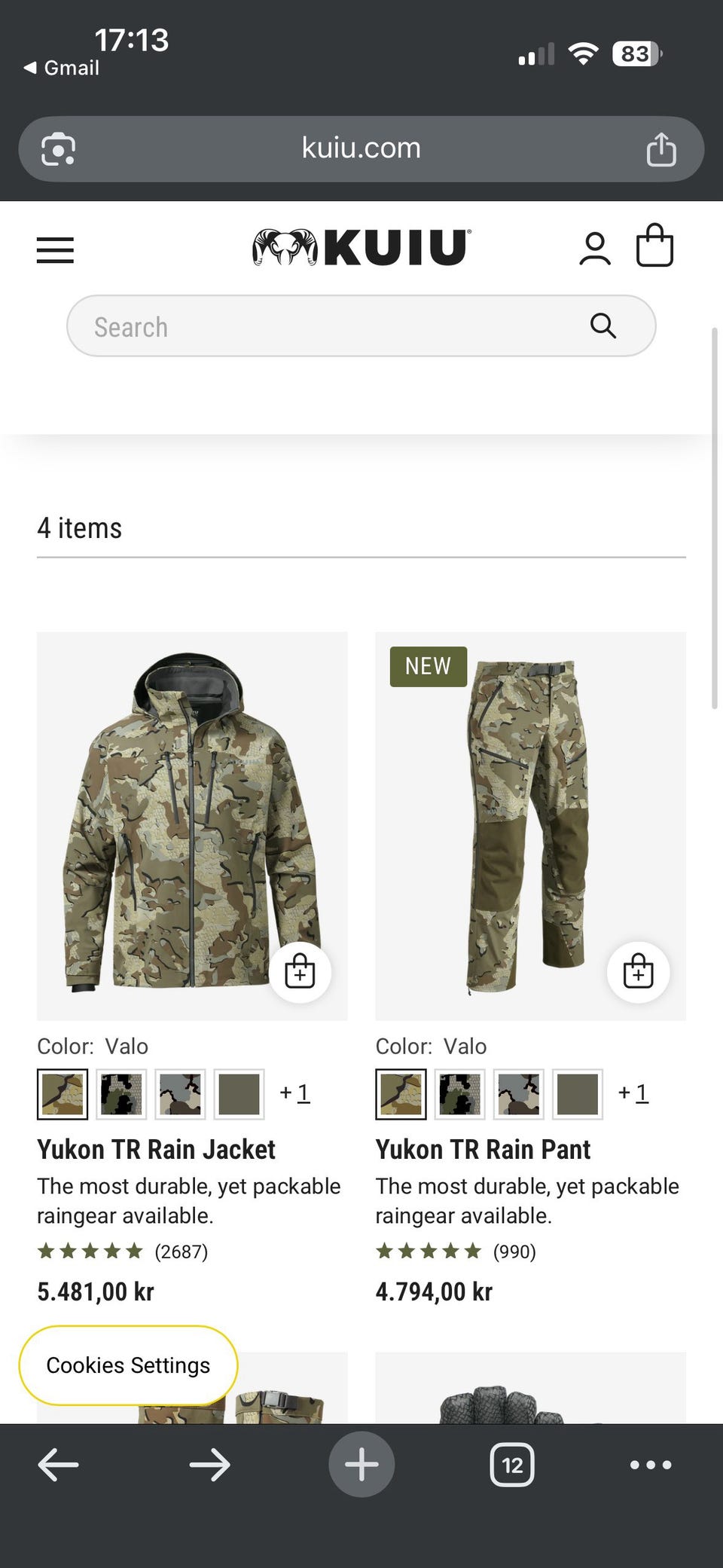Image resolution: width=723 pixels, height=1568 pixels.
Task: Open the browser lens camera icon
Action: pyautogui.click(x=58, y=149)
